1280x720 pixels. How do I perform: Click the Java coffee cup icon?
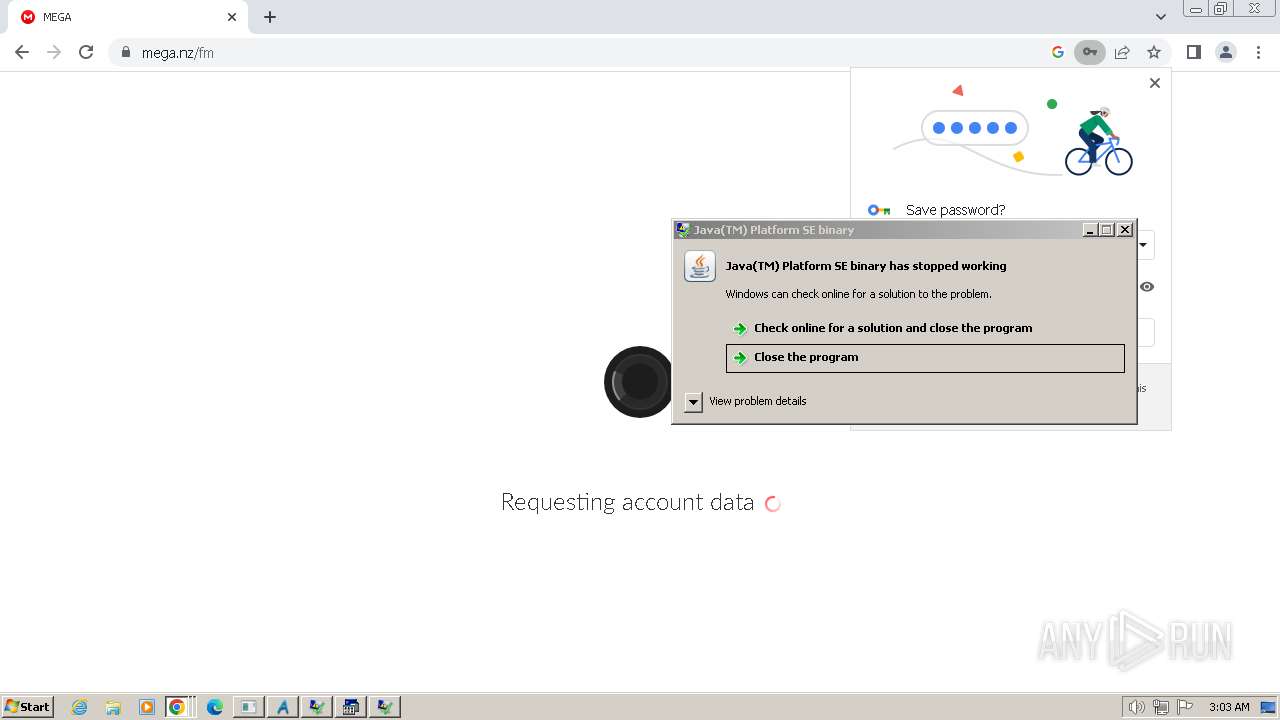(700, 266)
